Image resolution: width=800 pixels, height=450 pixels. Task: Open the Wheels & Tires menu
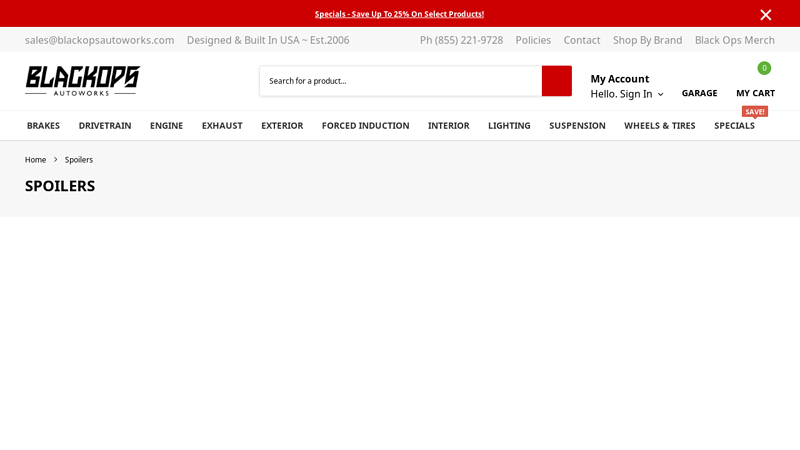[659, 126]
